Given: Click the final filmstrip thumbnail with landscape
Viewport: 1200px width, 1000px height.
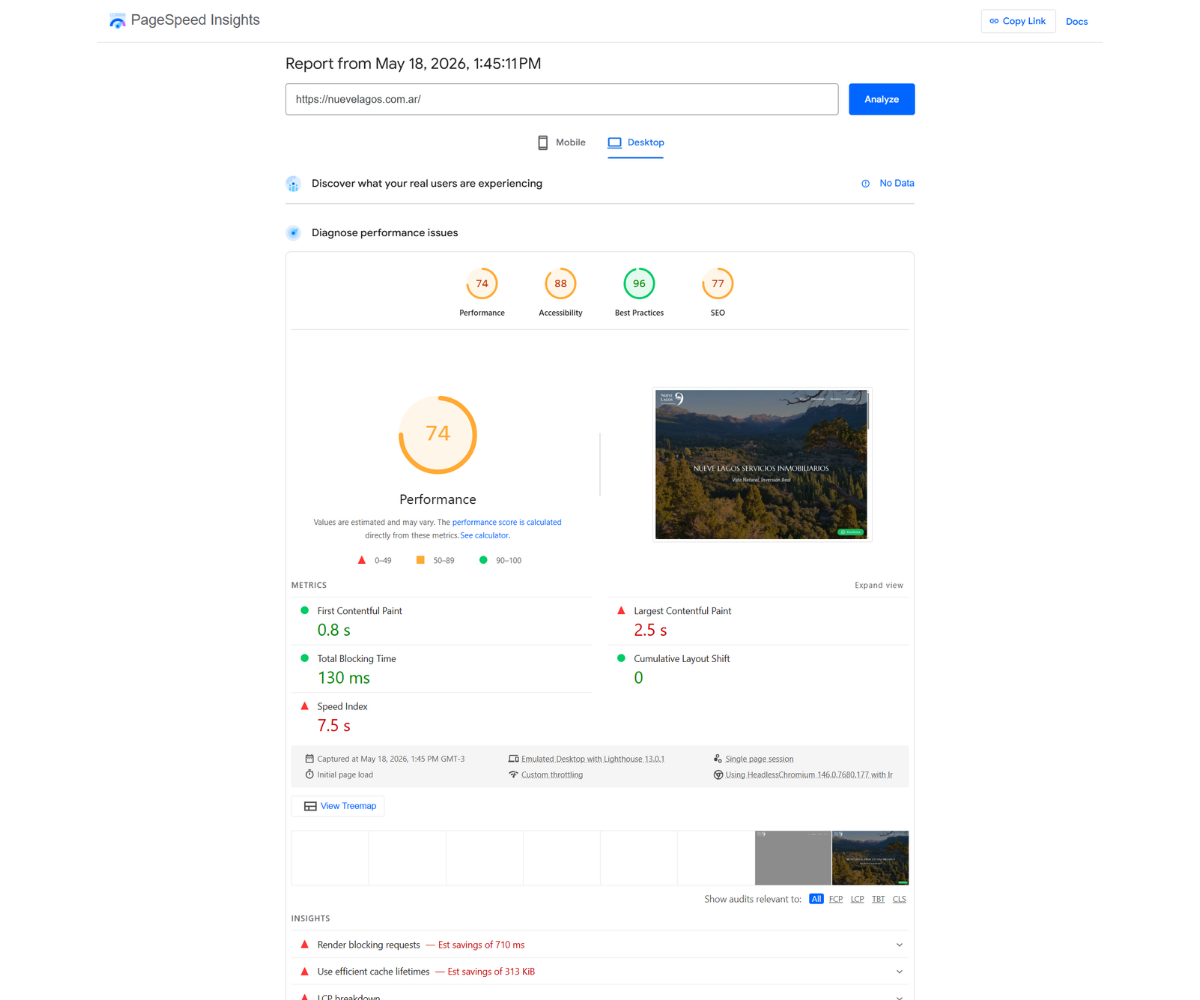Looking at the screenshot, I should pos(870,858).
